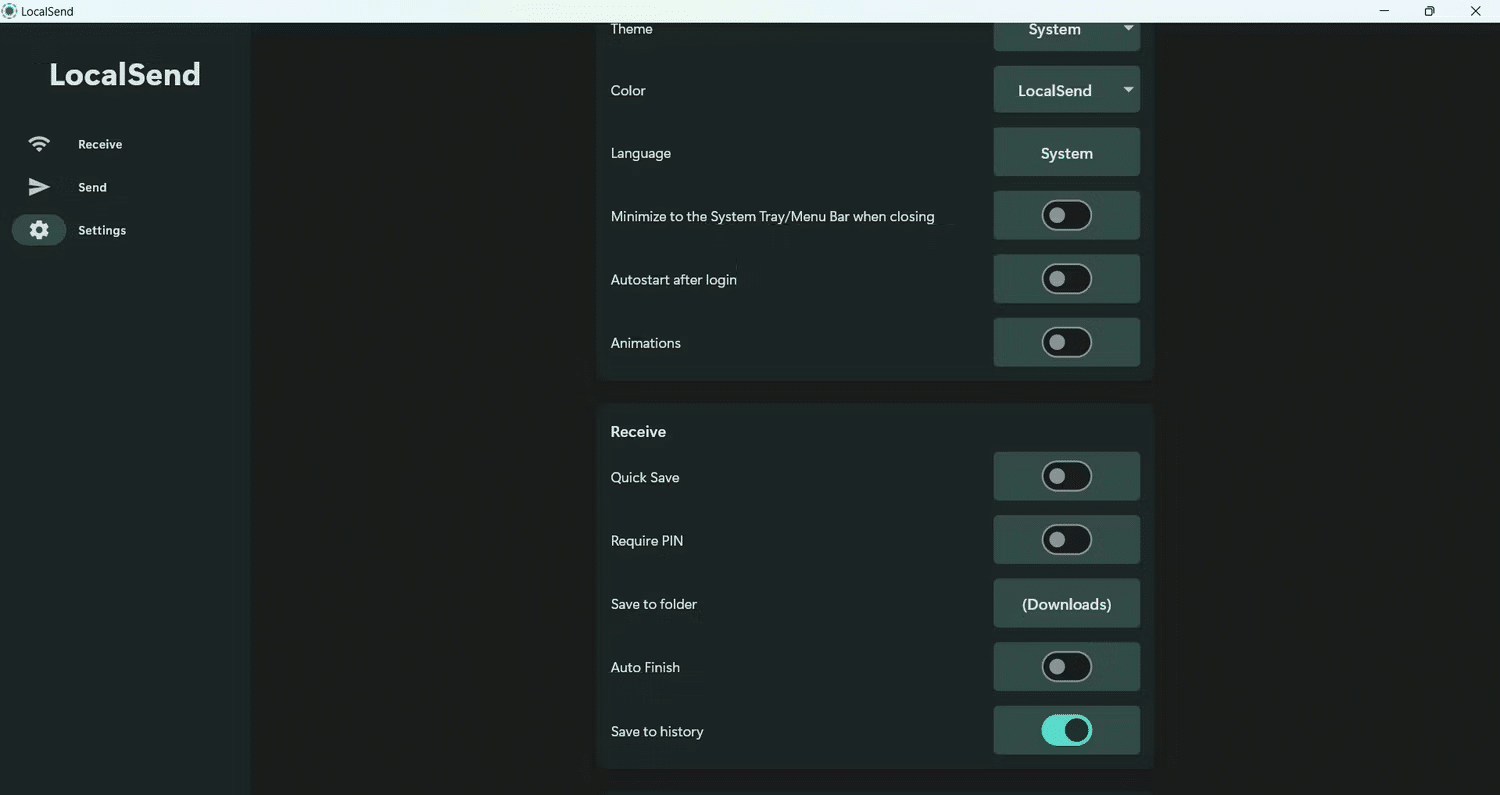This screenshot has width=1500, height=795.
Task: Enable Minimize to System Tray when closing
Action: click(1066, 215)
